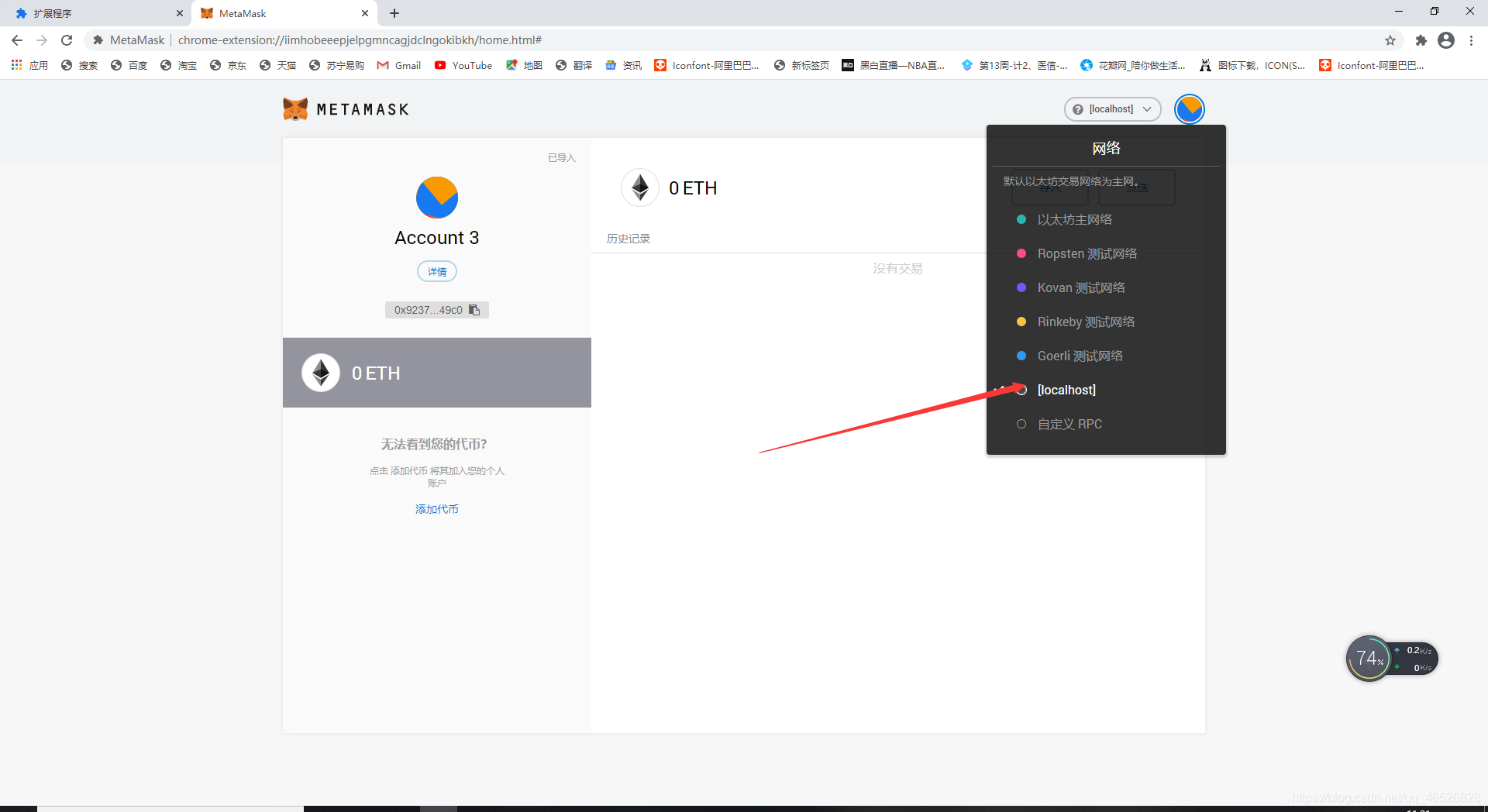Image resolution: width=1488 pixels, height=812 pixels.
Task: Expand the [localhost] network dropdown
Action: pos(1113,109)
